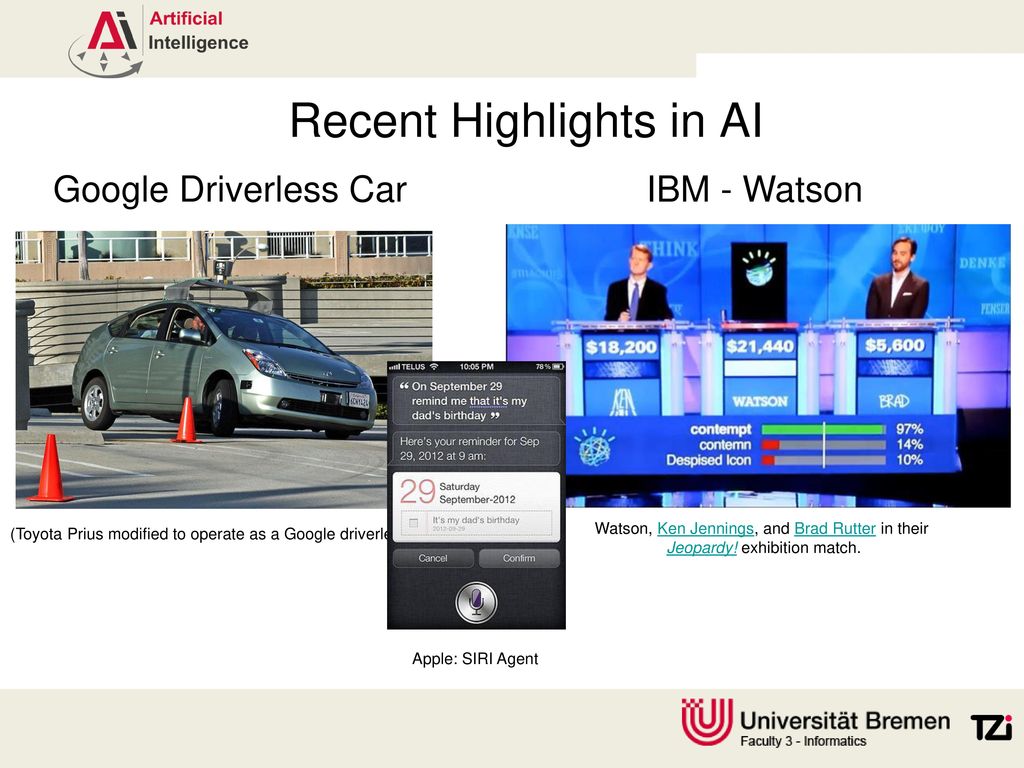Image resolution: width=1024 pixels, height=768 pixels.
Task: Open the Ken Jennings link
Action: (x=705, y=528)
